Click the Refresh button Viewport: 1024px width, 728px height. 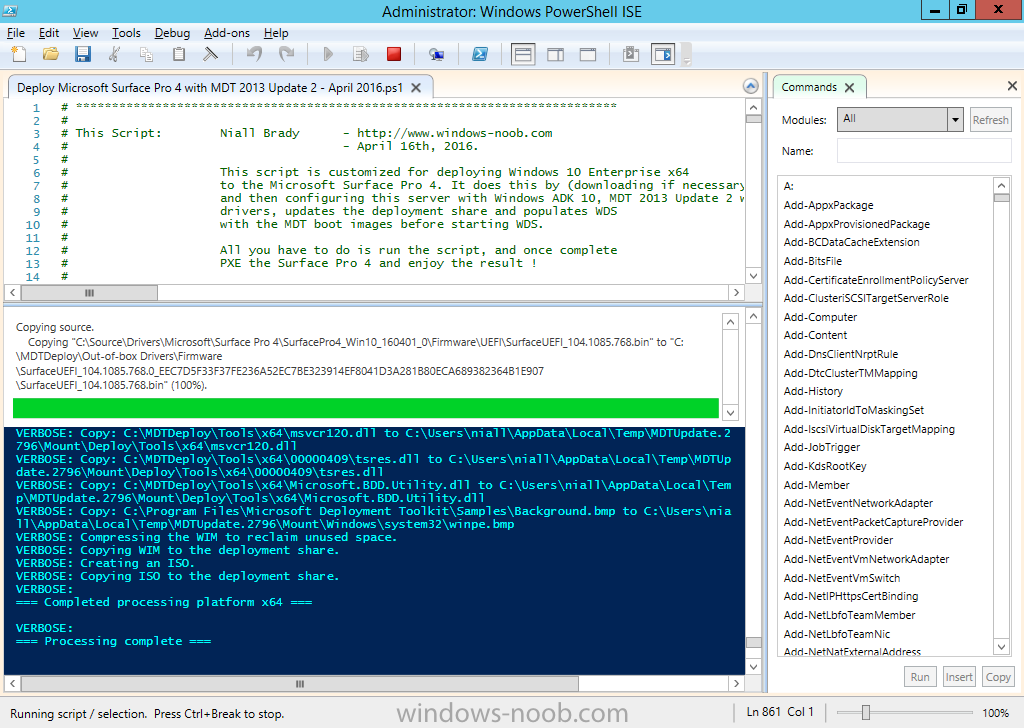click(990, 119)
